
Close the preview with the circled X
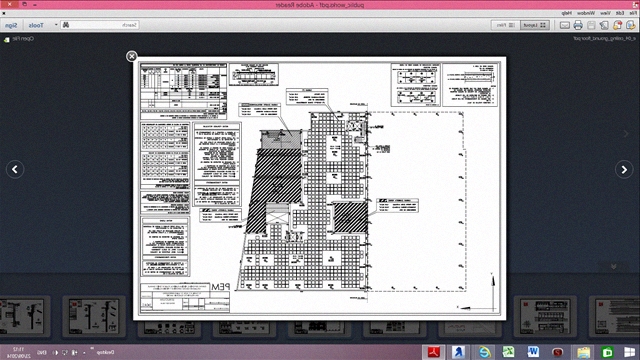pyautogui.click(x=131, y=56)
